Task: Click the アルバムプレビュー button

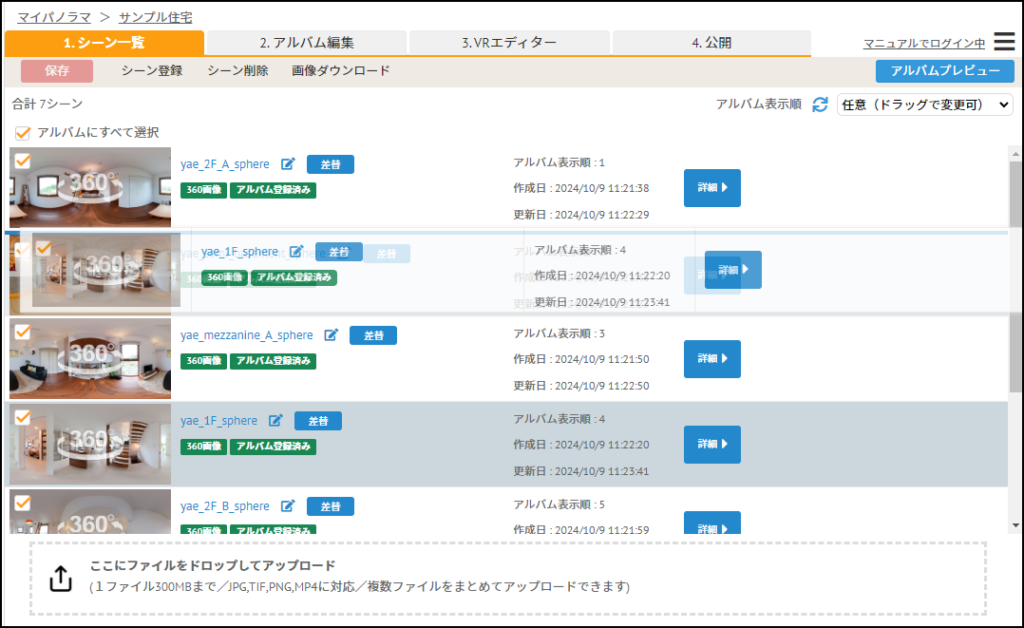Action: coord(945,71)
